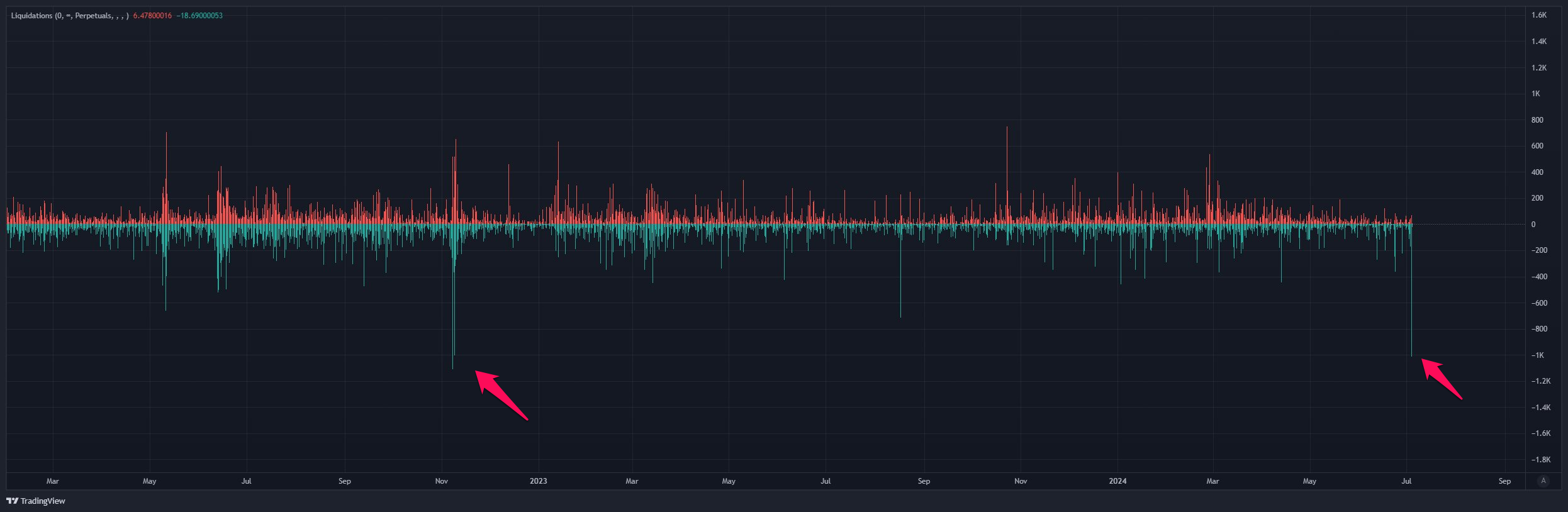1568x512 pixels.
Task: Click the Jul label left of far-right Sep
Action: click(x=1406, y=481)
